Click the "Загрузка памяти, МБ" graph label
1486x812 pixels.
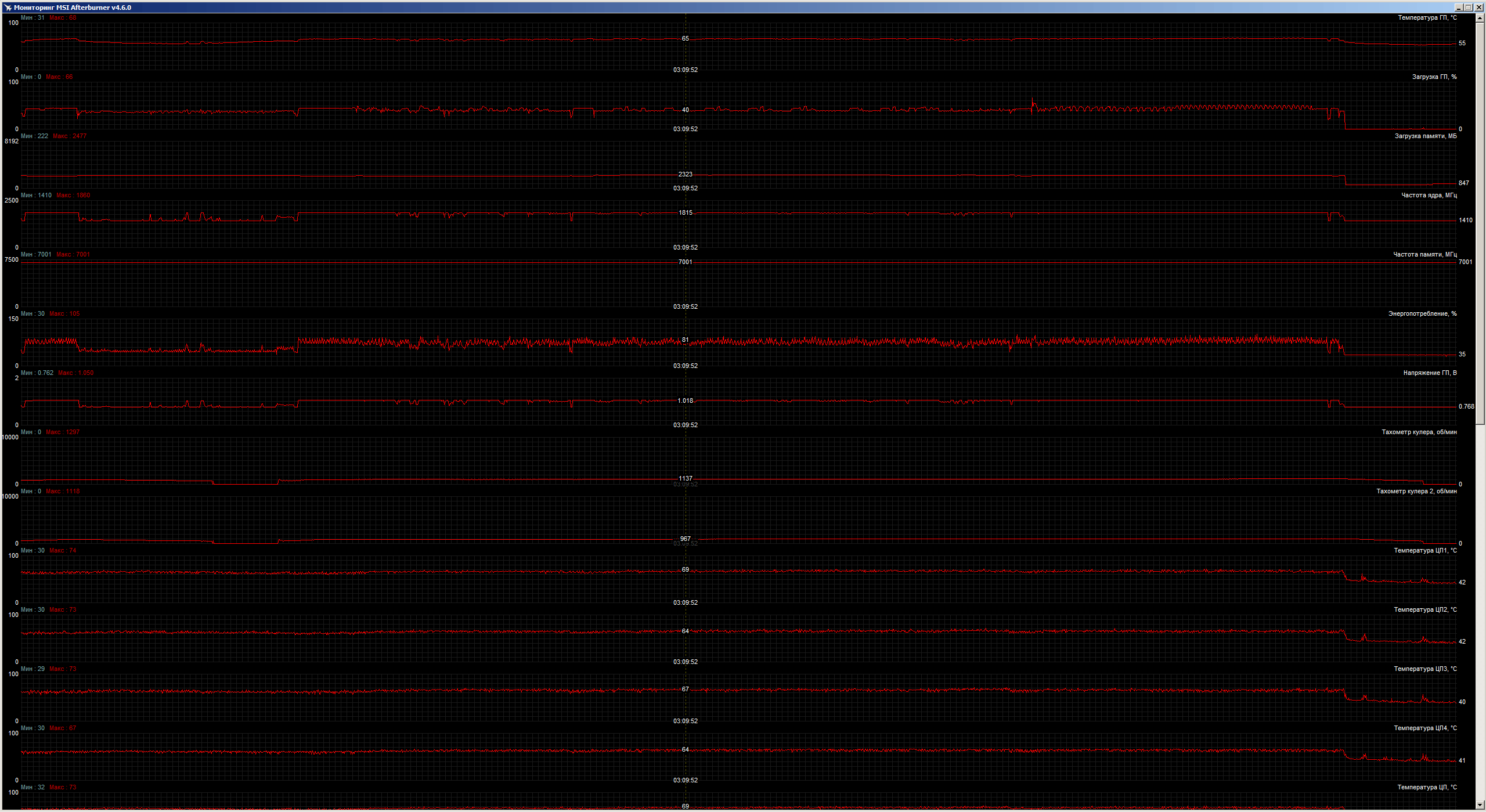click(1425, 136)
